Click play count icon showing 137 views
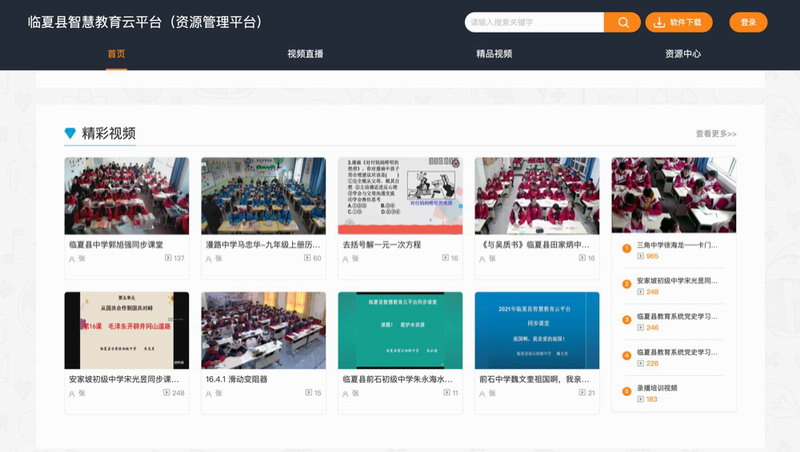The width and height of the screenshot is (800, 452). click(167, 258)
